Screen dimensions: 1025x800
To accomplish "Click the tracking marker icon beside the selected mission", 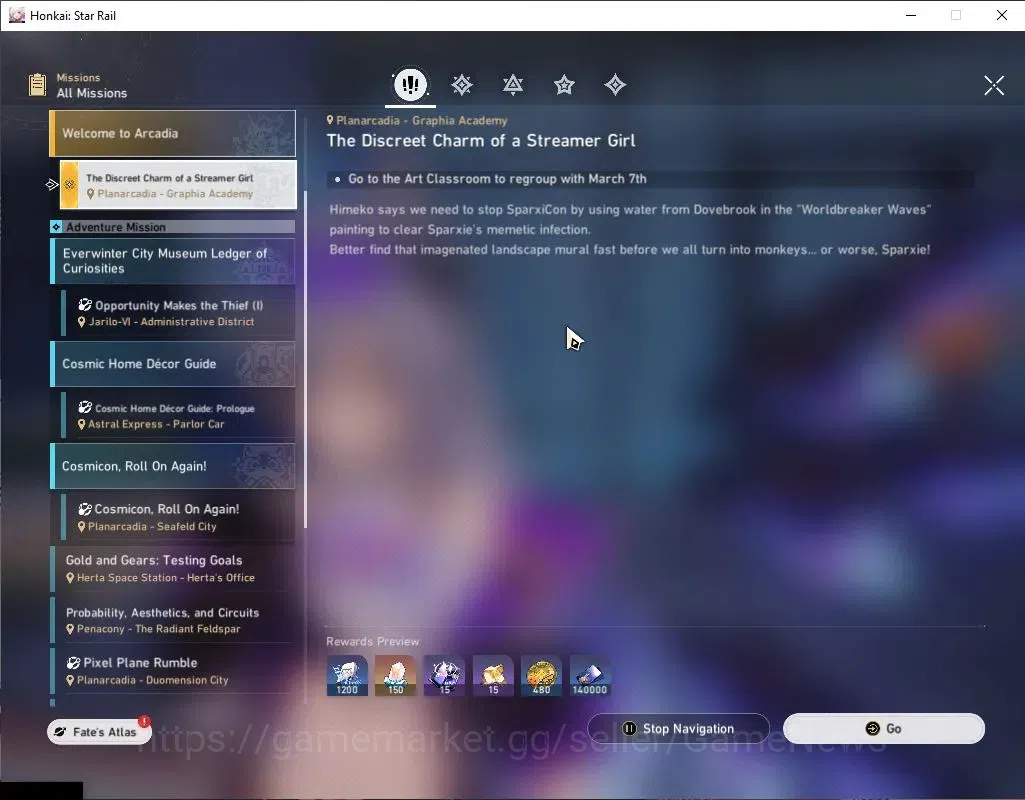I will (x=52, y=185).
